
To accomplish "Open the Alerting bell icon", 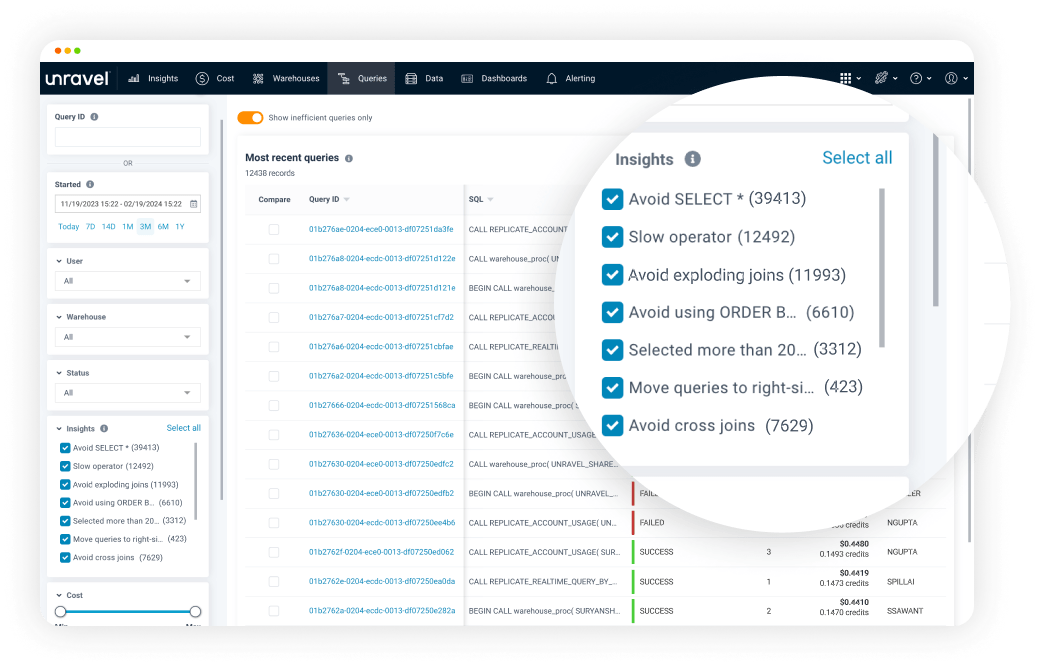I will click(x=551, y=78).
